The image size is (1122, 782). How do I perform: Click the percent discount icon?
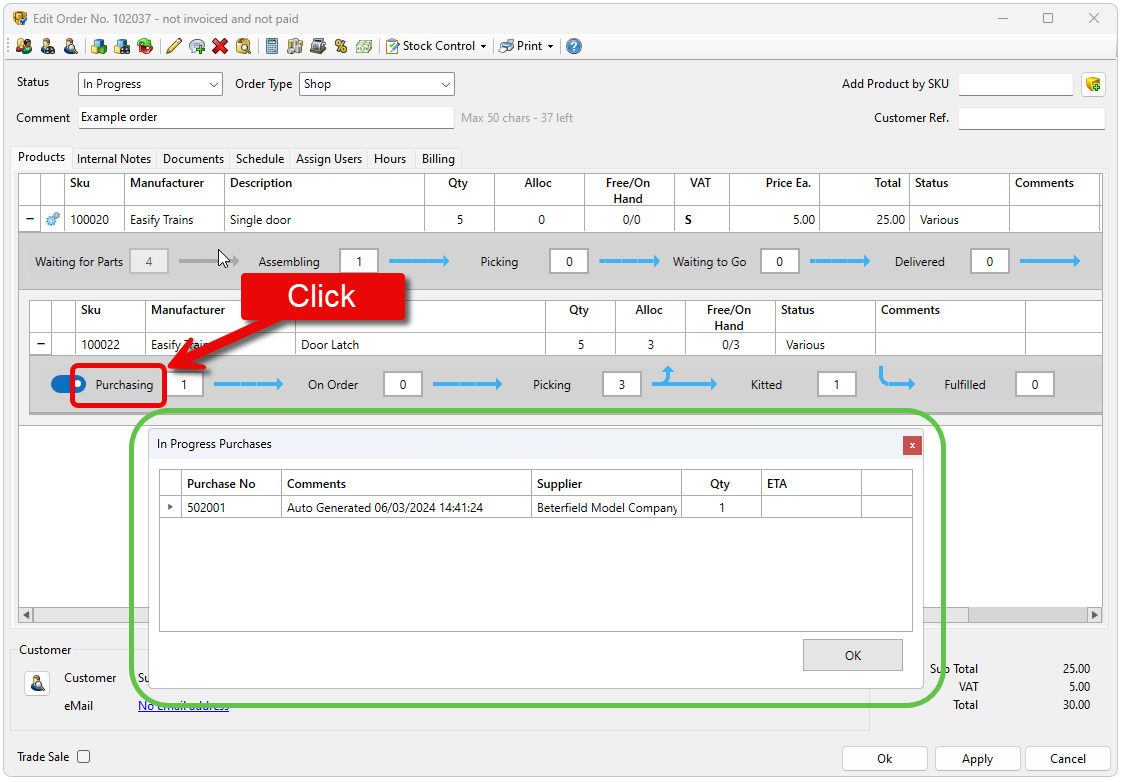(x=341, y=46)
